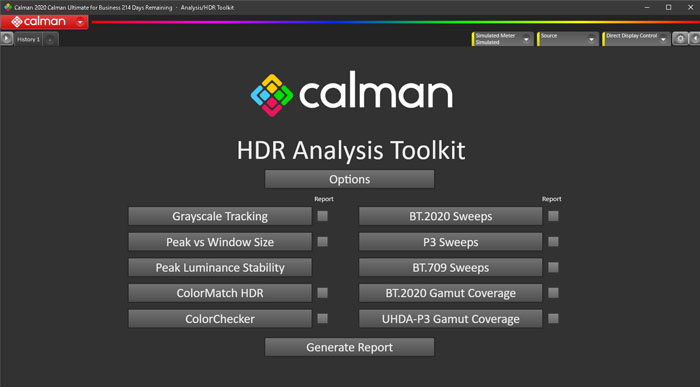Add a new history tab with plus

pos(50,39)
